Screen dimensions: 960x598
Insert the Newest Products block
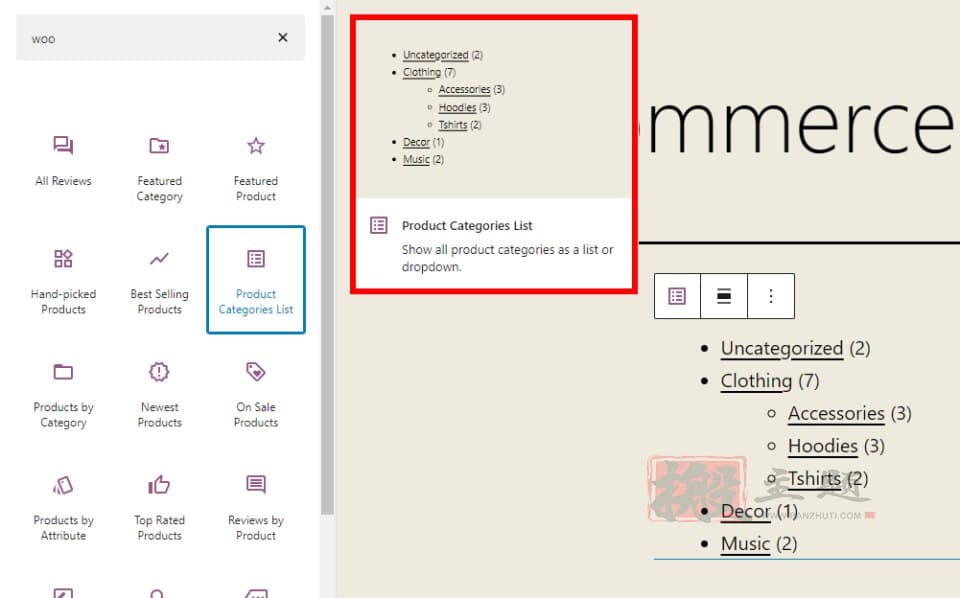[x=159, y=394]
